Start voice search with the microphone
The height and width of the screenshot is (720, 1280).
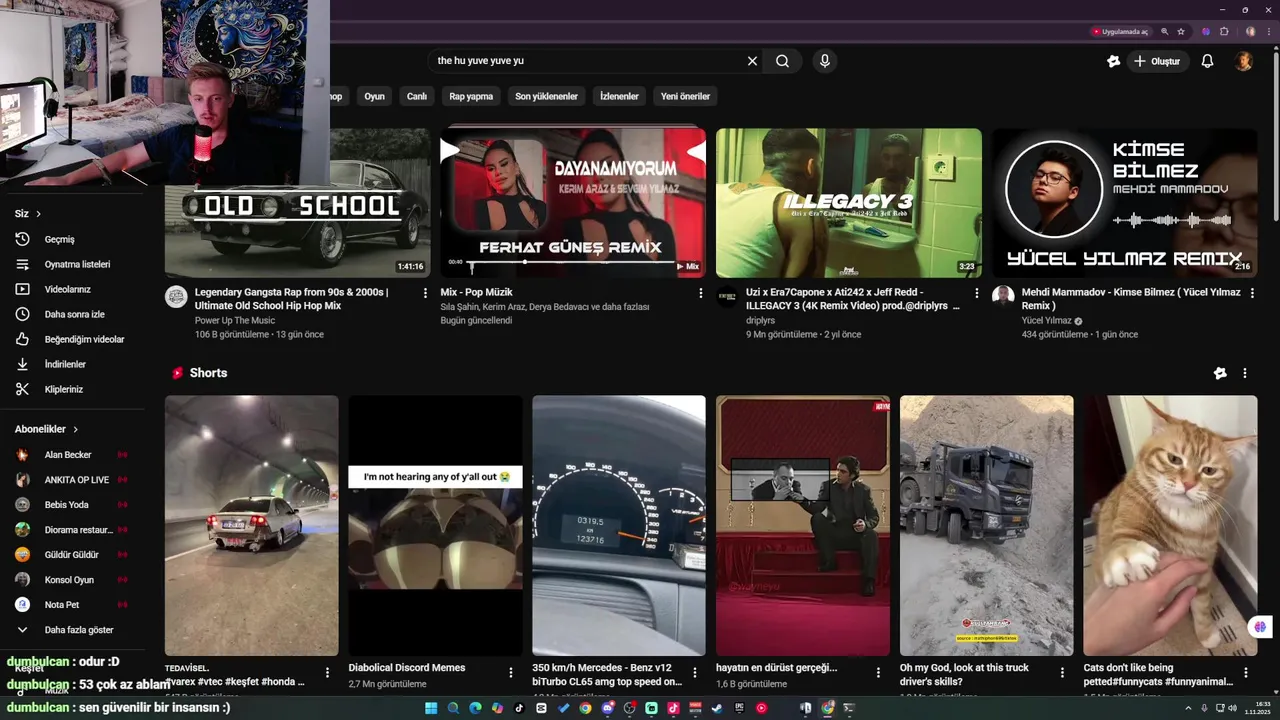[x=825, y=61]
